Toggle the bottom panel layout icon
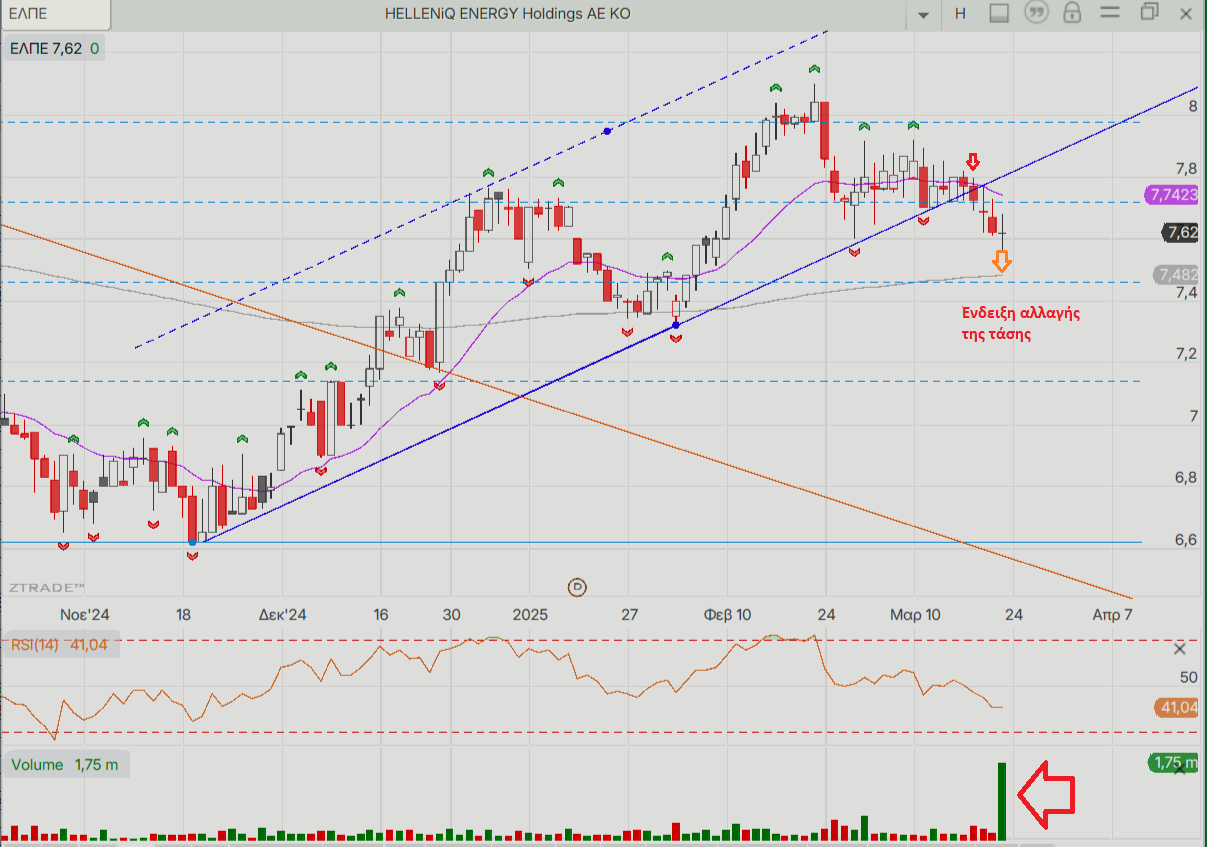The image size is (1207, 847). (x=998, y=14)
